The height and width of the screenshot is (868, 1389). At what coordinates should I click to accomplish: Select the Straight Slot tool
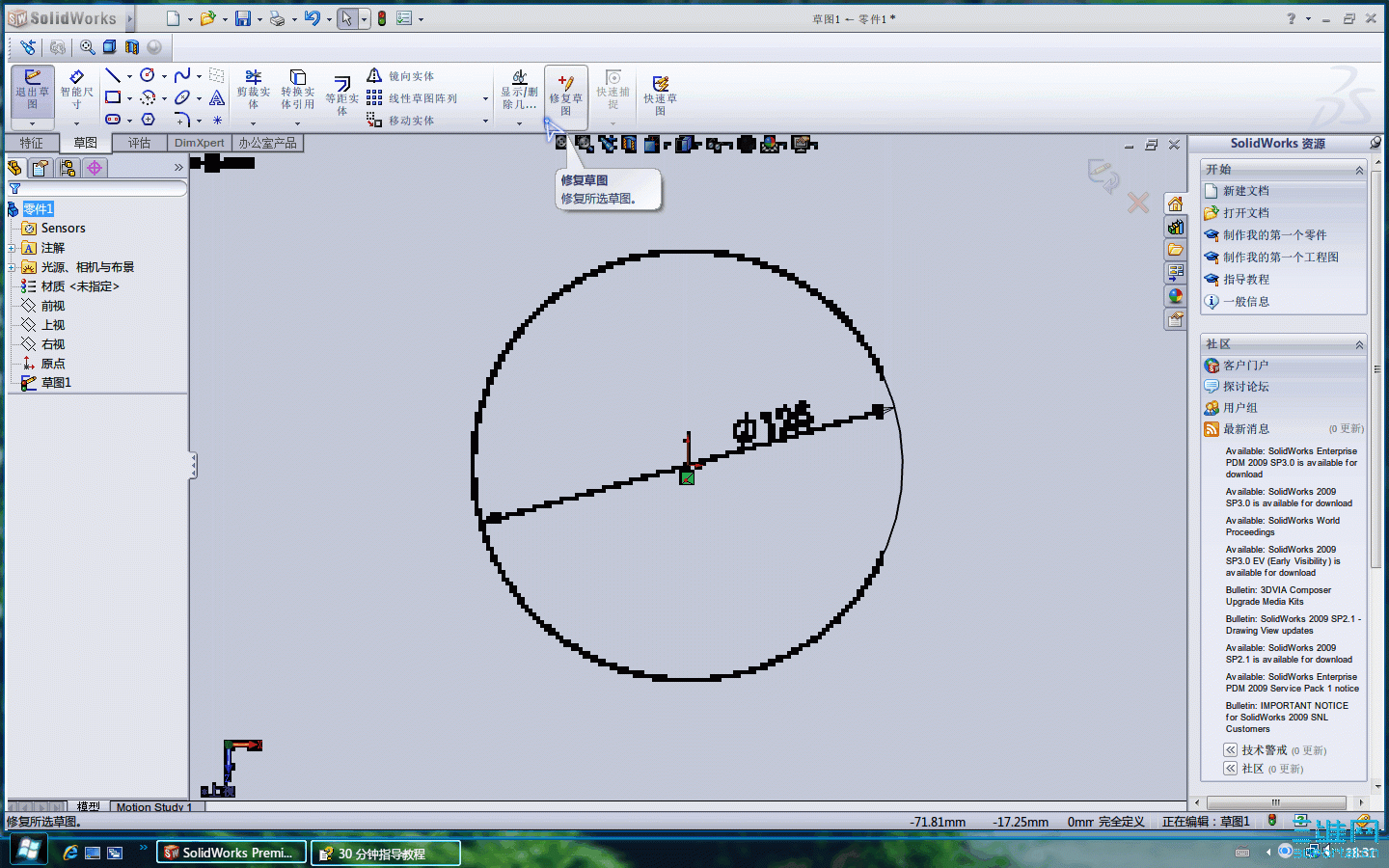113,120
